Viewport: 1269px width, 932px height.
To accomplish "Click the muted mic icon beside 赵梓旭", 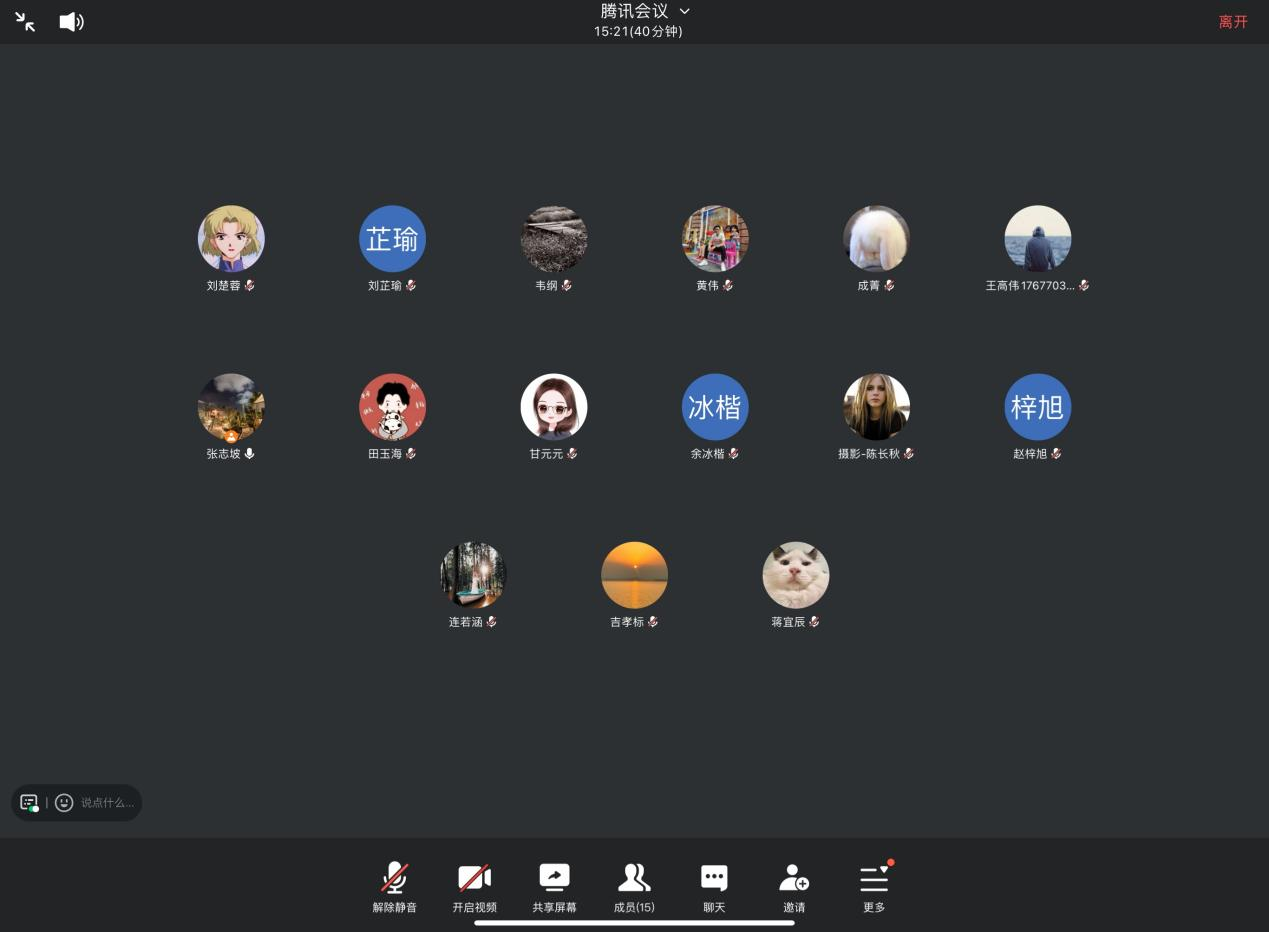I will pos(1056,454).
